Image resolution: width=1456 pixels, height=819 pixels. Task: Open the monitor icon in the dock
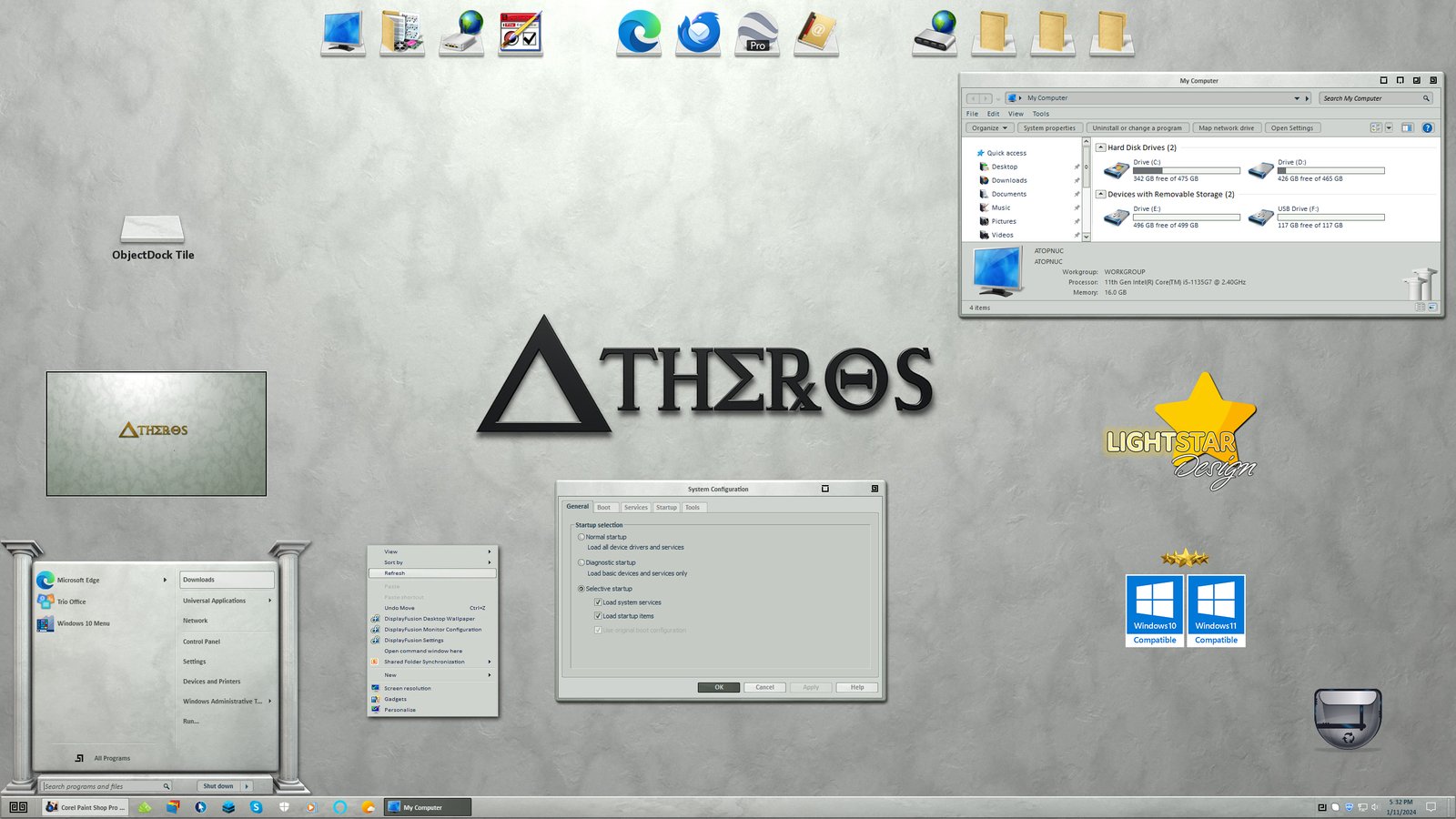click(x=343, y=33)
